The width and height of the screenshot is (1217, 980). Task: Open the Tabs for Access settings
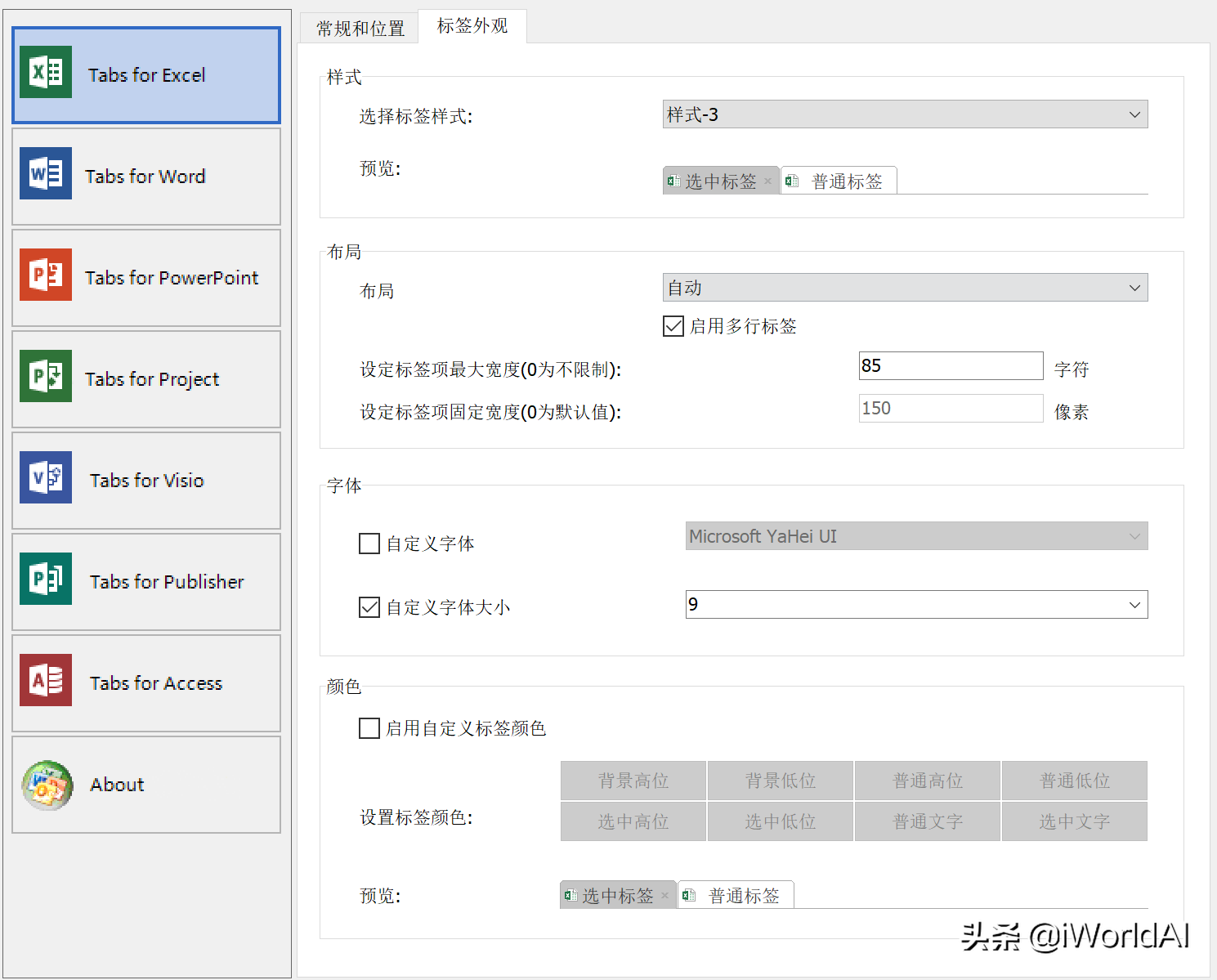[146, 683]
